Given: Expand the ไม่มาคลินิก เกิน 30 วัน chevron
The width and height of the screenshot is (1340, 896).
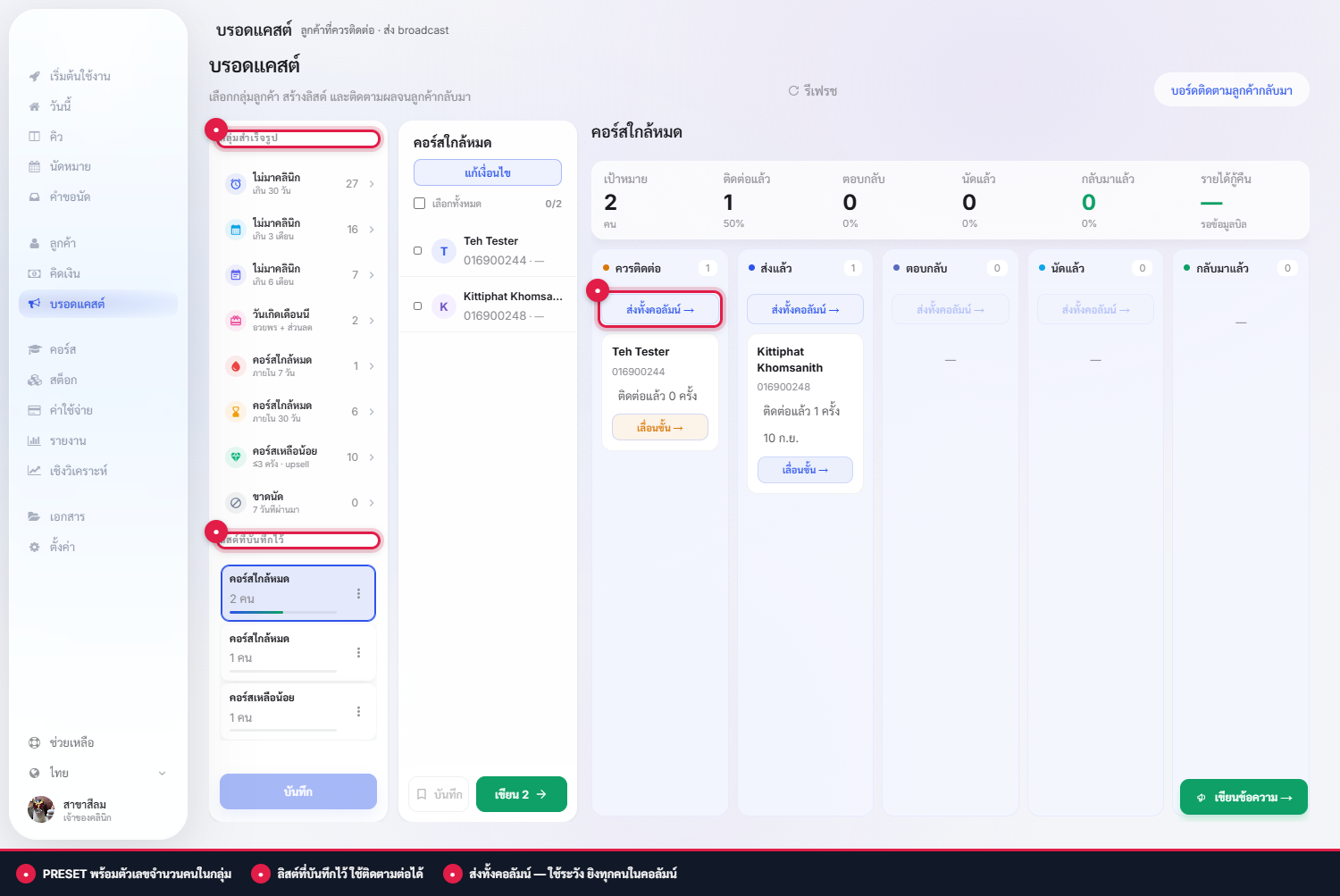Looking at the screenshot, I should pyautogui.click(x=372, y=184).
